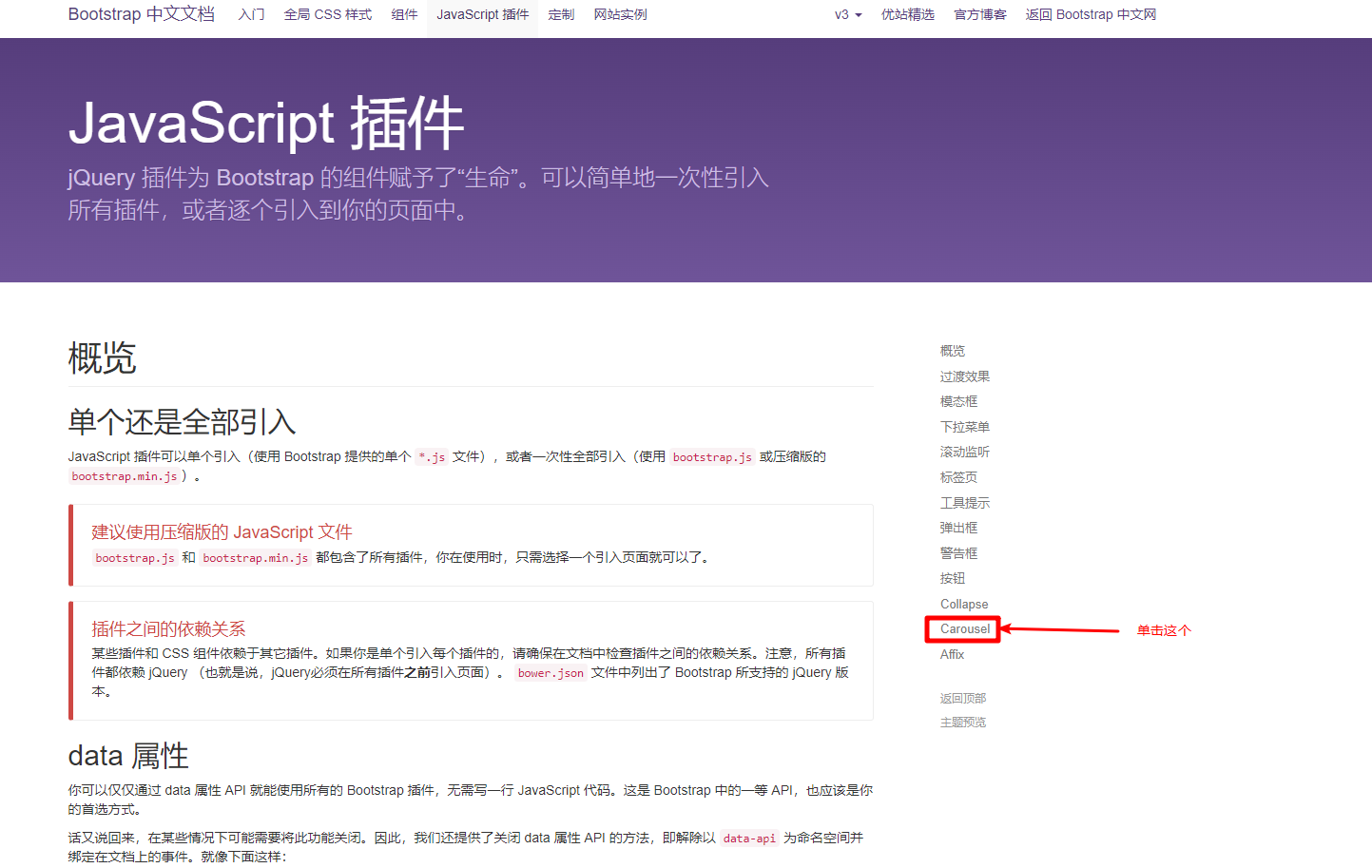Viewport: 1372px width, 868px height.
Task: Open the Collapse sidebar entry
Action: (964, 604)
